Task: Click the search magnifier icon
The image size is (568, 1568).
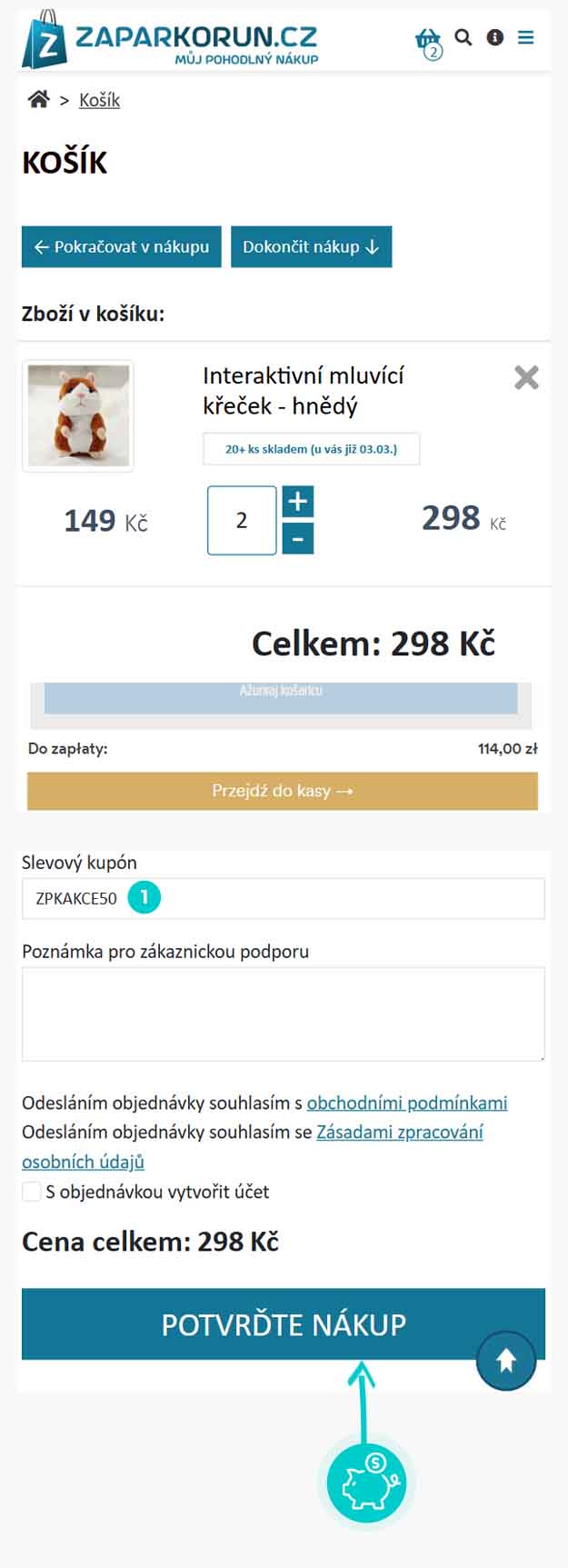Action: (x=463, y=37)
